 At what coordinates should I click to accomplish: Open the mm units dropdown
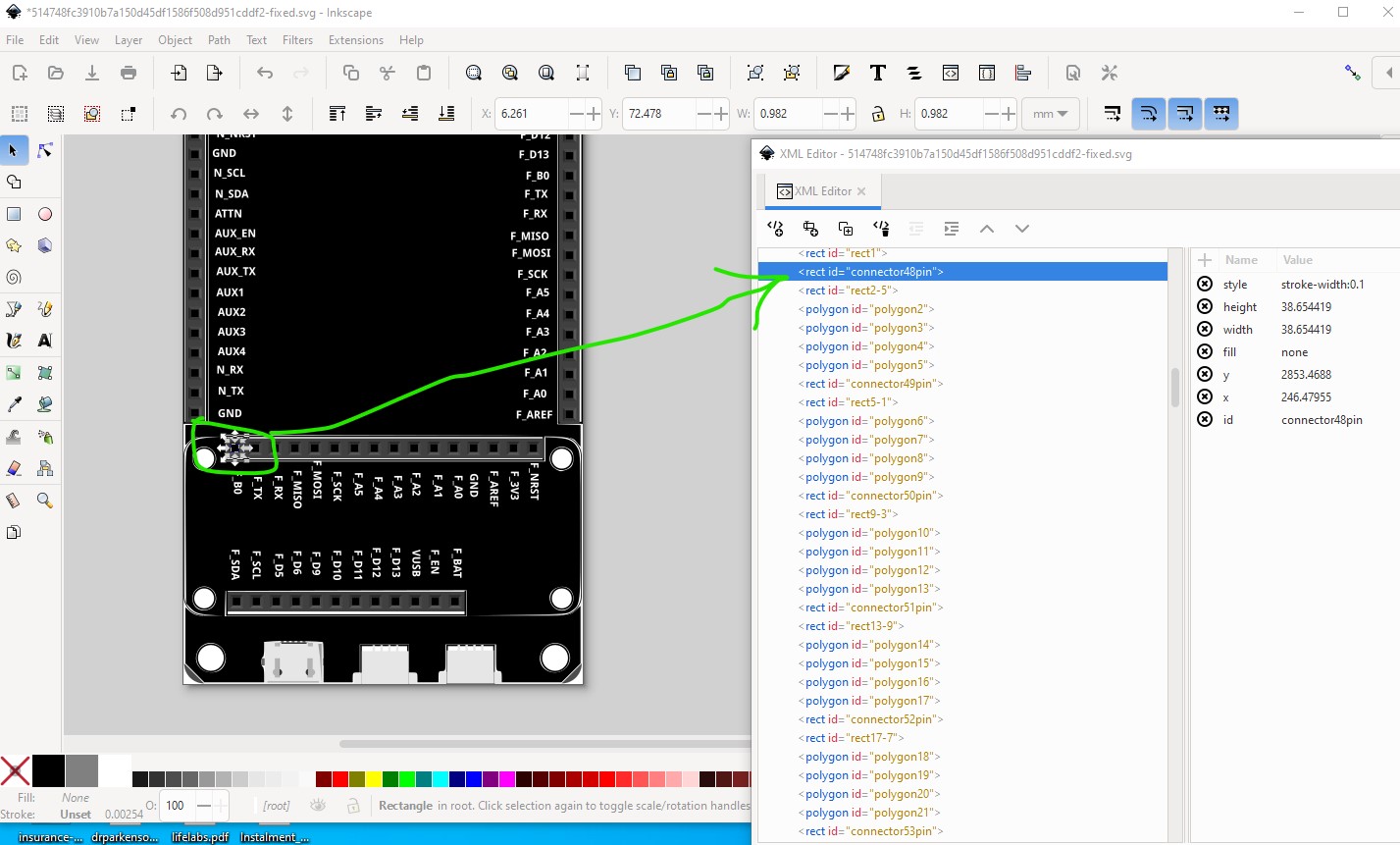click(x=1051, y=114)
